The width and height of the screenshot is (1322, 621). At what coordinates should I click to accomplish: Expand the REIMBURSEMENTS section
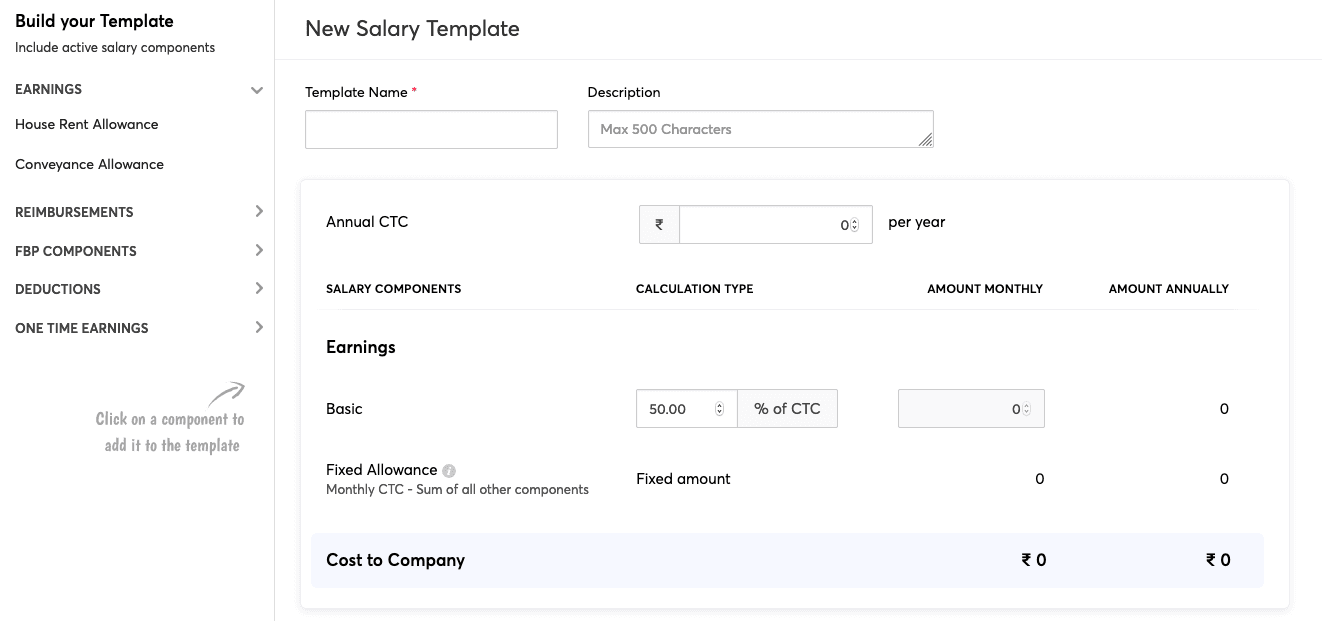point(259,211)
